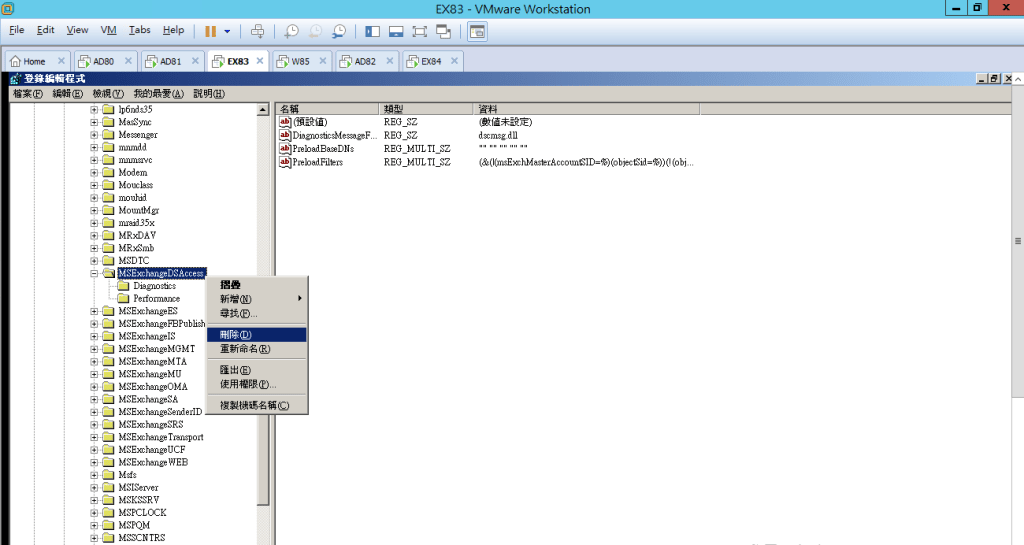Viewport: 1024px width, 545px height.
Task: Collapse the MSExchangeDSAccess tree node
Action: (x=94, y=273)
